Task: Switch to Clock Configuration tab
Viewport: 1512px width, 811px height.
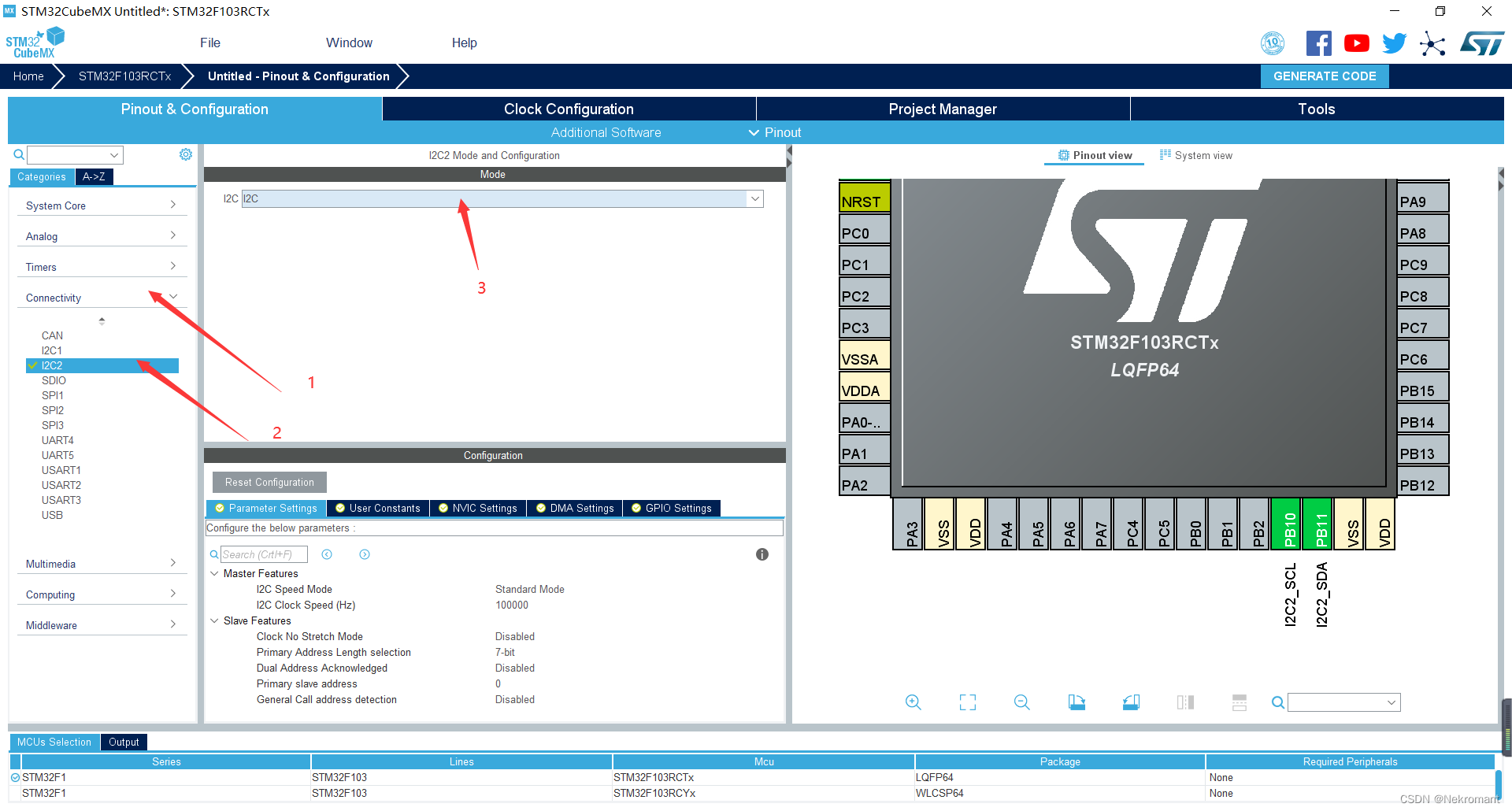Action: (x=569, y=109)
